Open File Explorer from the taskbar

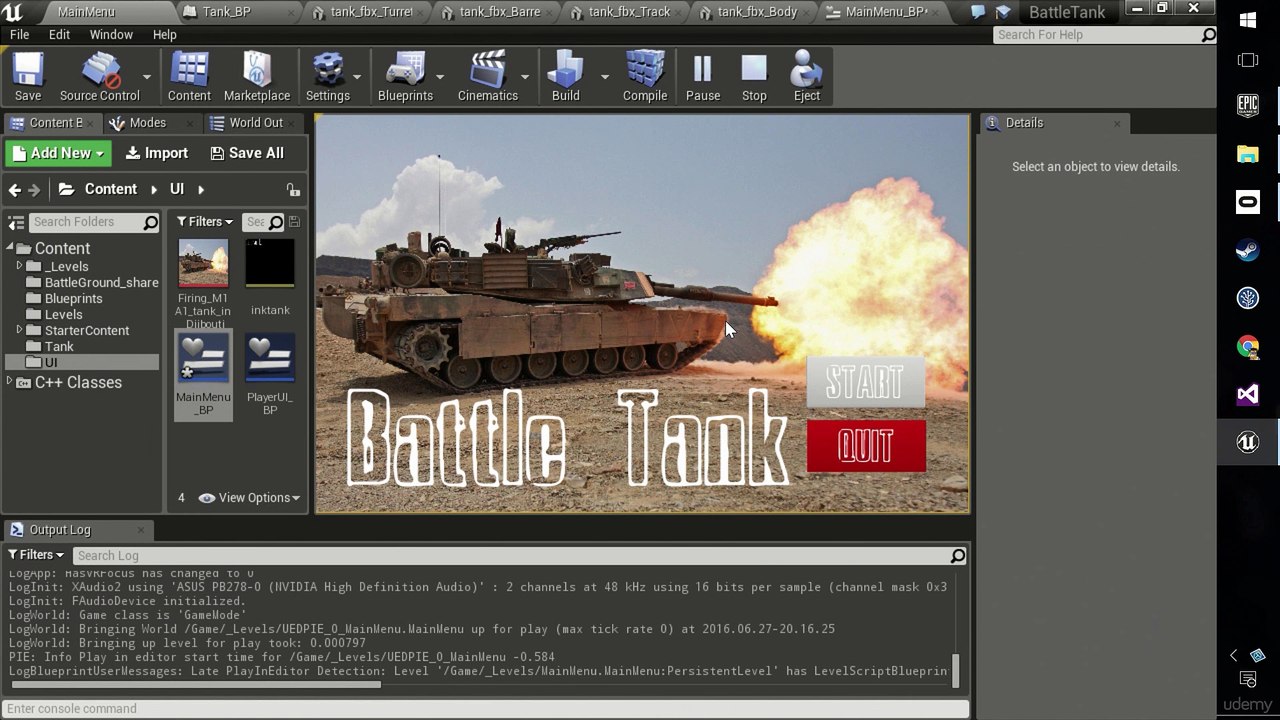pyautogui.click(x=1248, y=154)
